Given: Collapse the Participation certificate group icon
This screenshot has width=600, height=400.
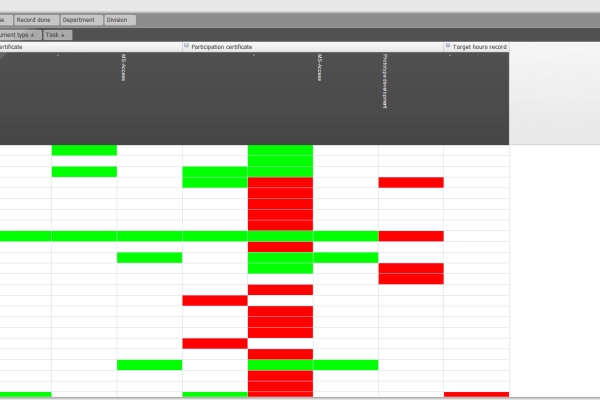Looking at the screenshot, I should pyautogui.click(x=186, y=46).
